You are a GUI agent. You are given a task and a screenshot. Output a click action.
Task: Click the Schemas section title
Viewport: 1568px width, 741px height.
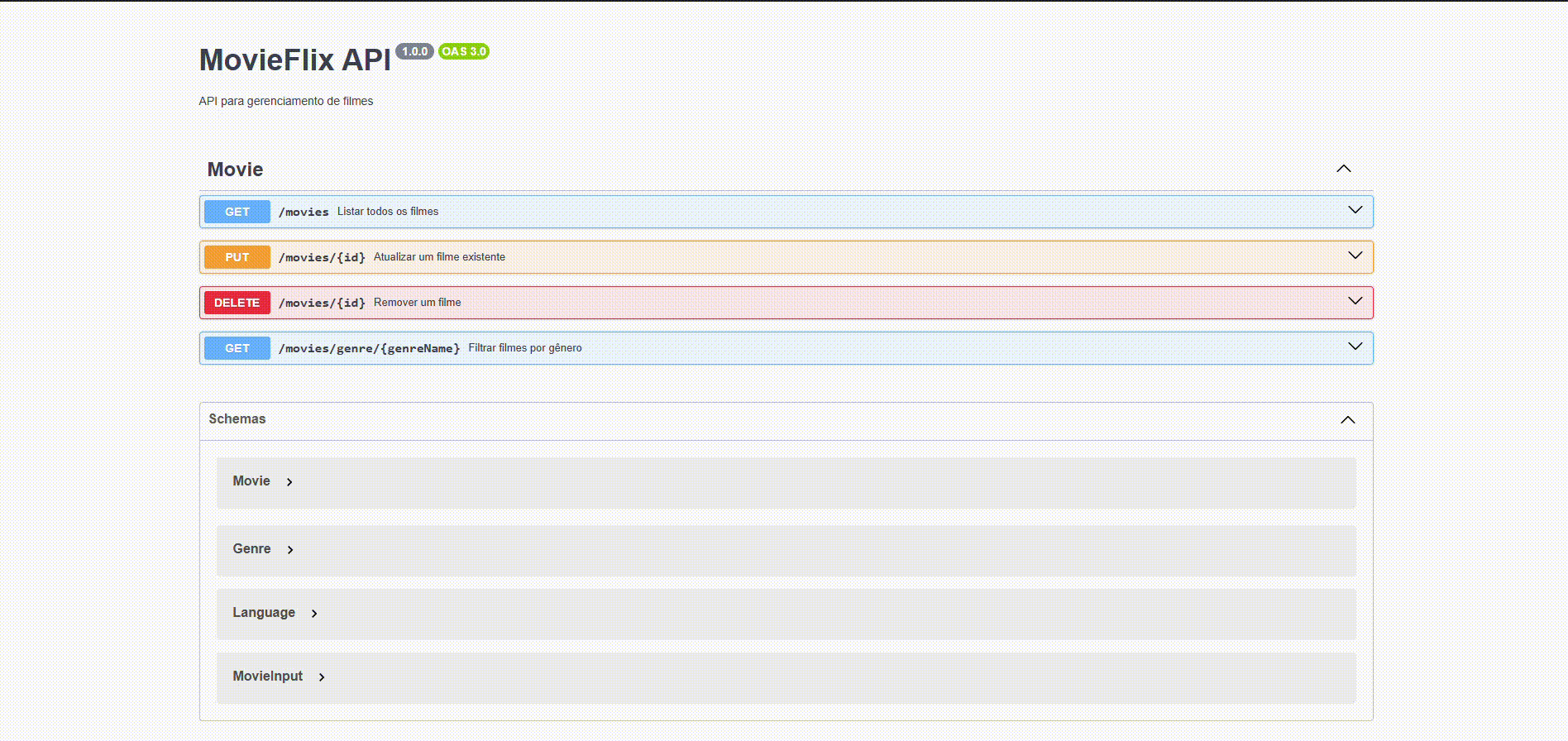[x=237, y=419]
